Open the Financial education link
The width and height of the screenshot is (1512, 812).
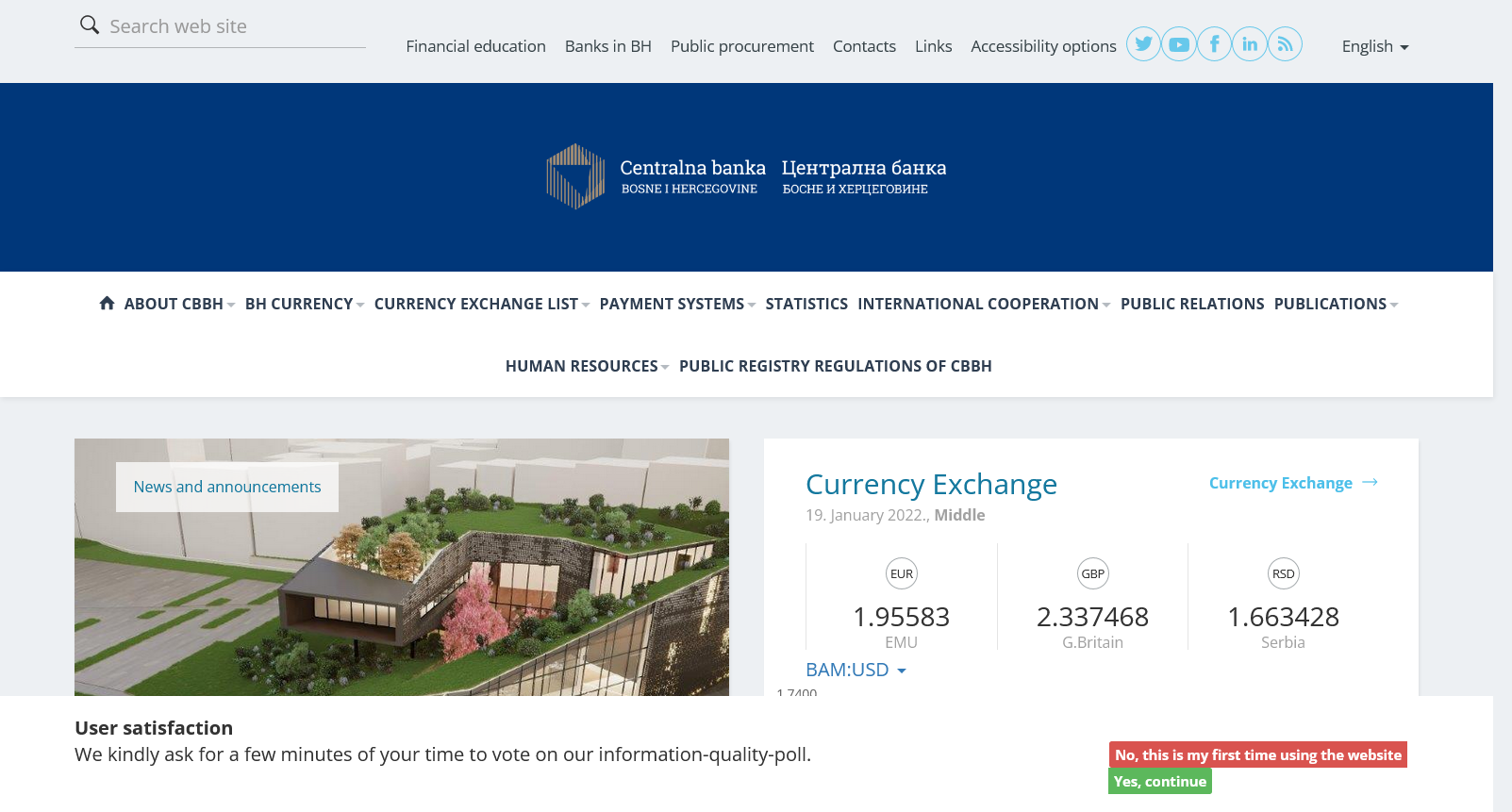475,46
